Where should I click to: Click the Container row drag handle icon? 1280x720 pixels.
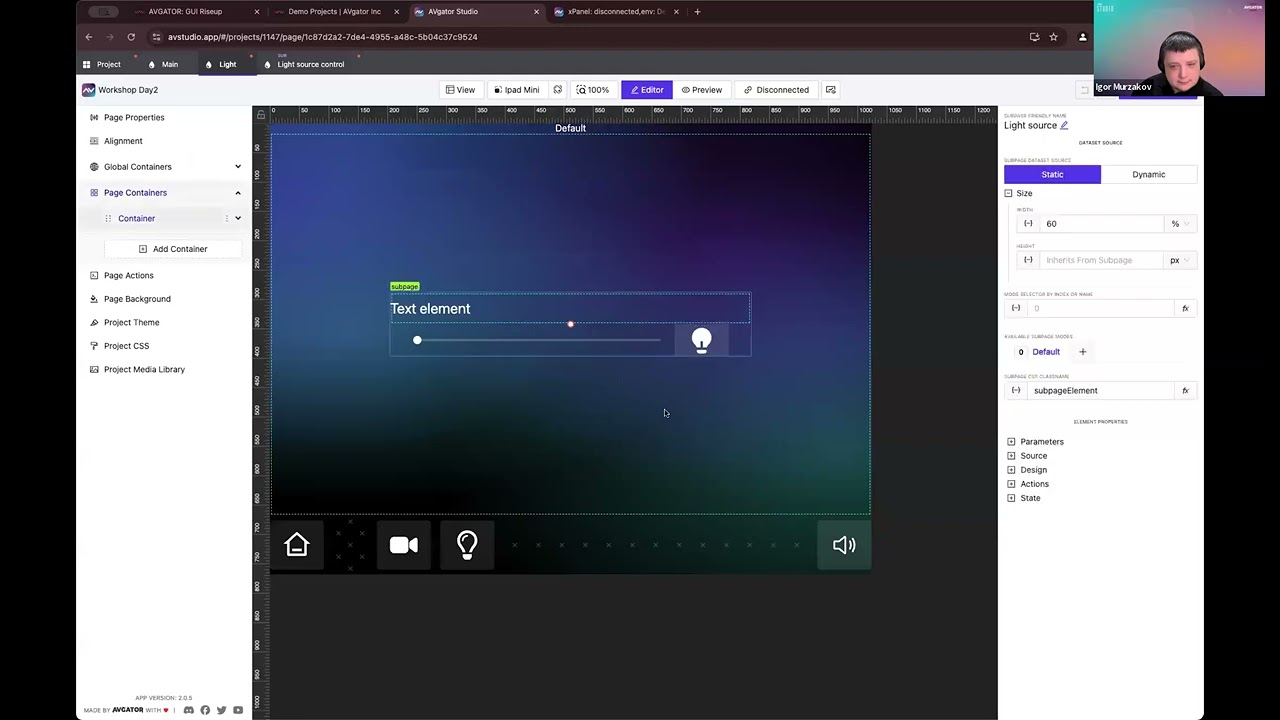click(108, 218)
